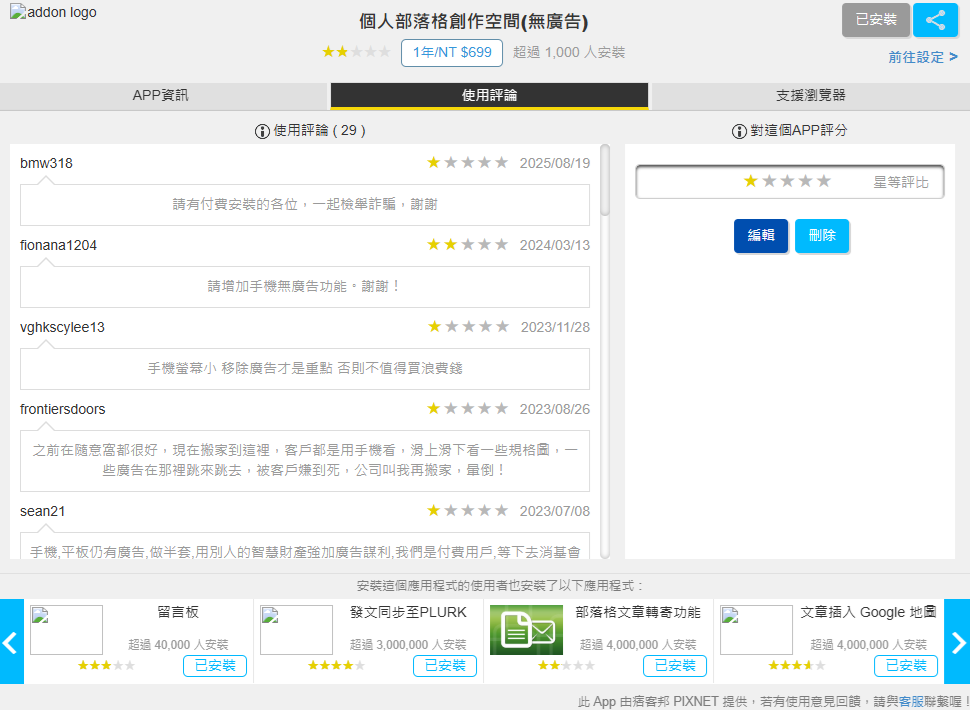Click reviewer name vghkscylee13
970x710 pixels.
pos(62,327)
